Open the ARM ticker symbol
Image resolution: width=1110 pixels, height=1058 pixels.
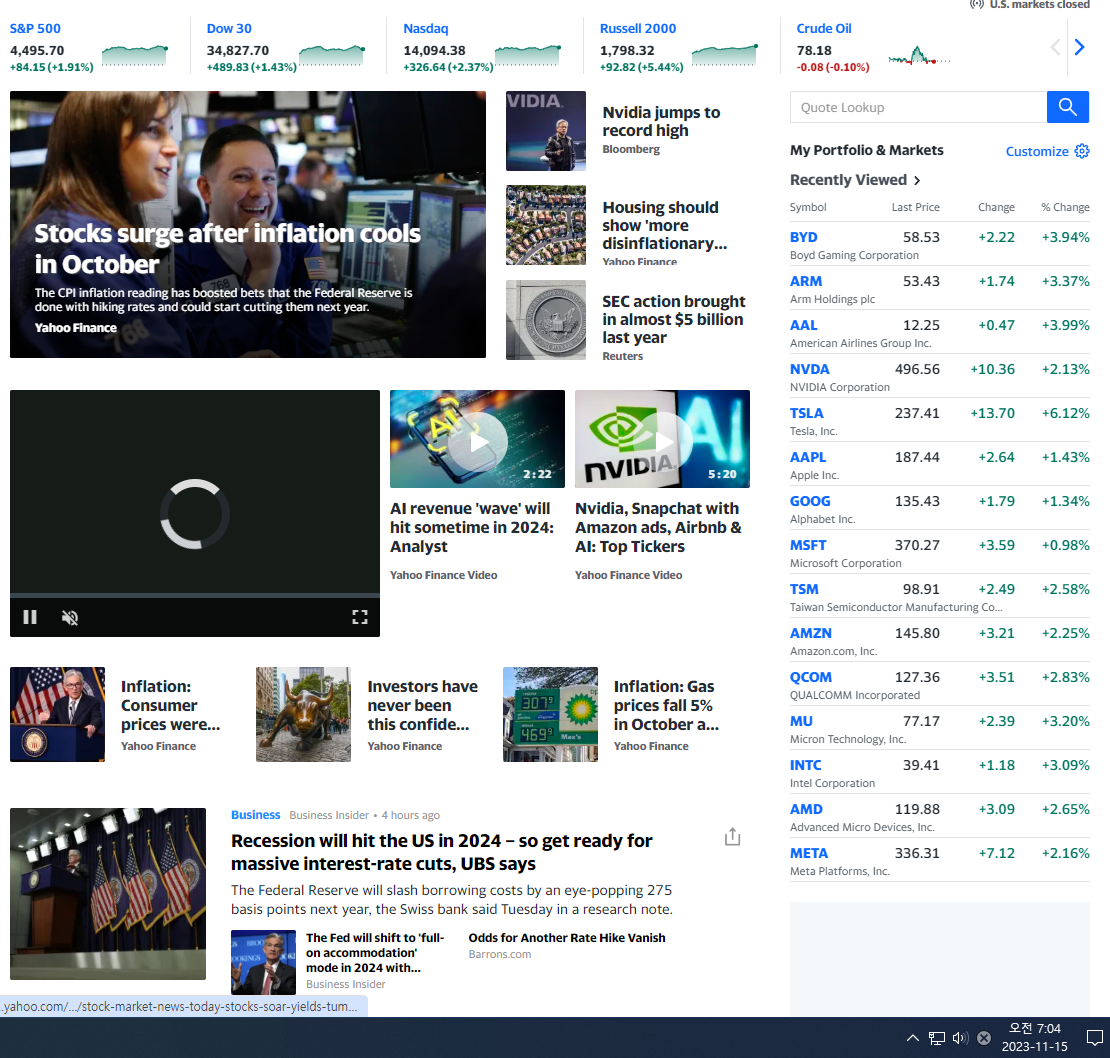point(806,281)
